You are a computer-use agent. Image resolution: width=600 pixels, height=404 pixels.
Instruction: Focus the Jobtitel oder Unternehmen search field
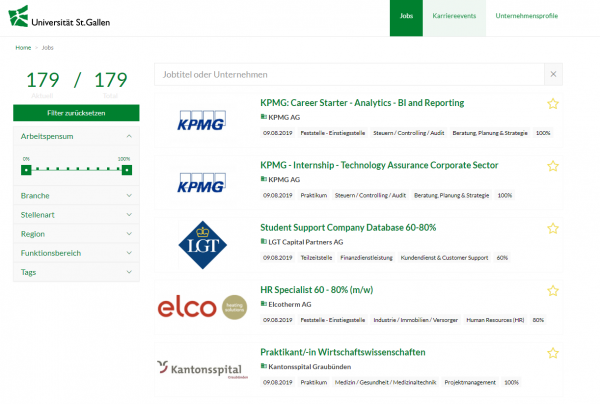point(349,74)
